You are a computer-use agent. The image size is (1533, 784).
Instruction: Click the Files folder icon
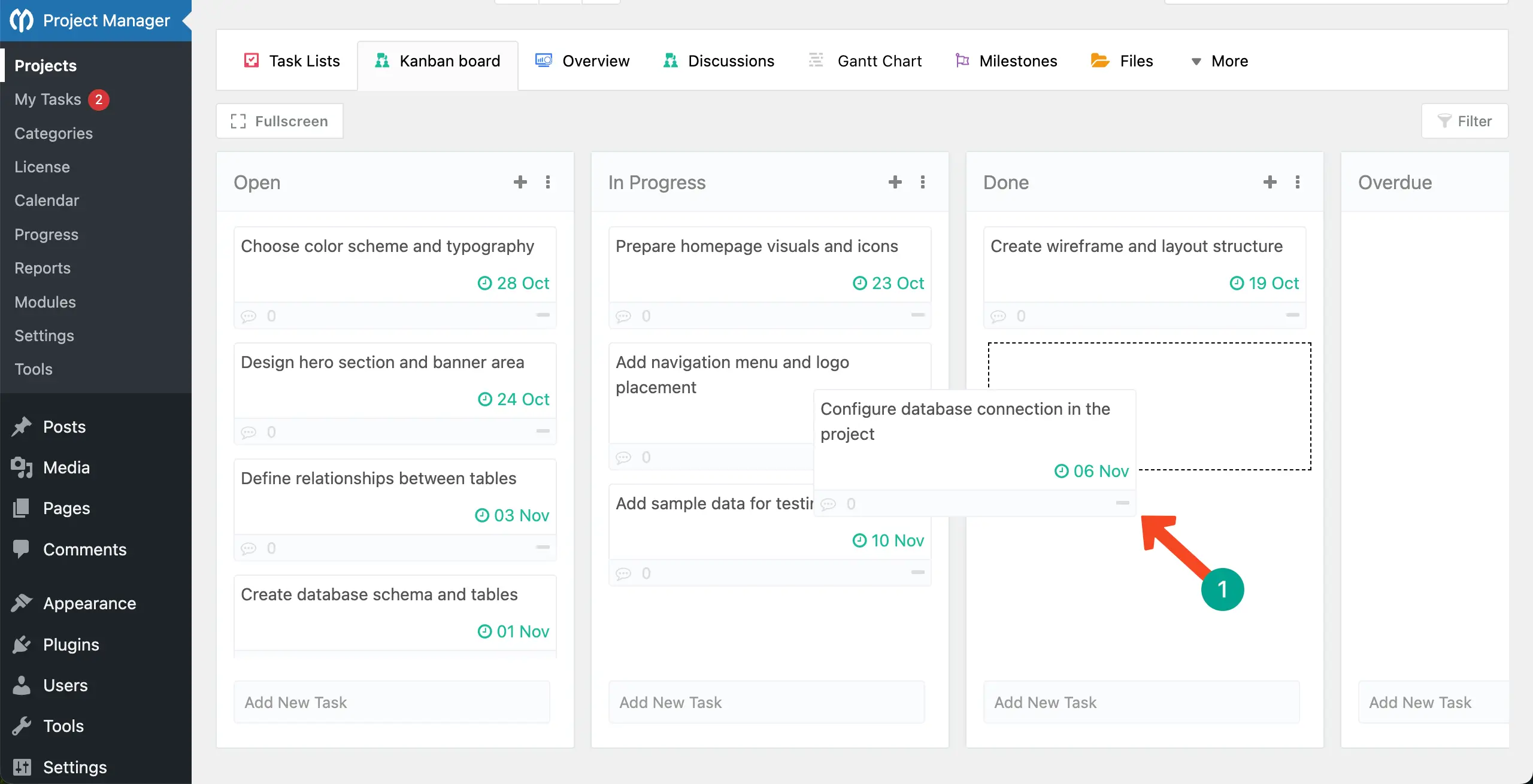coord(1099,60)
